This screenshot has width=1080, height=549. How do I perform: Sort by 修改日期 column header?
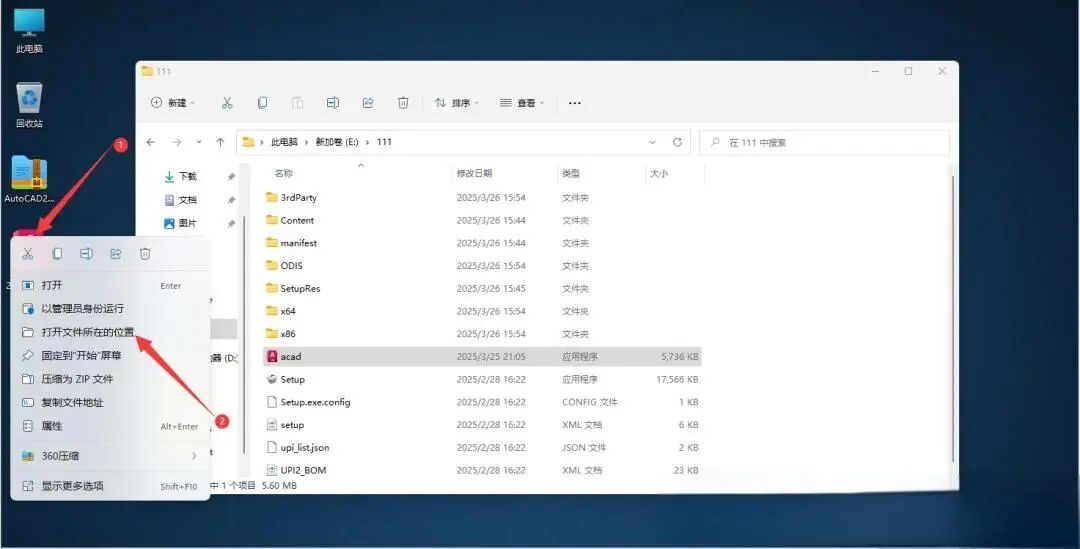pos(475,174)
